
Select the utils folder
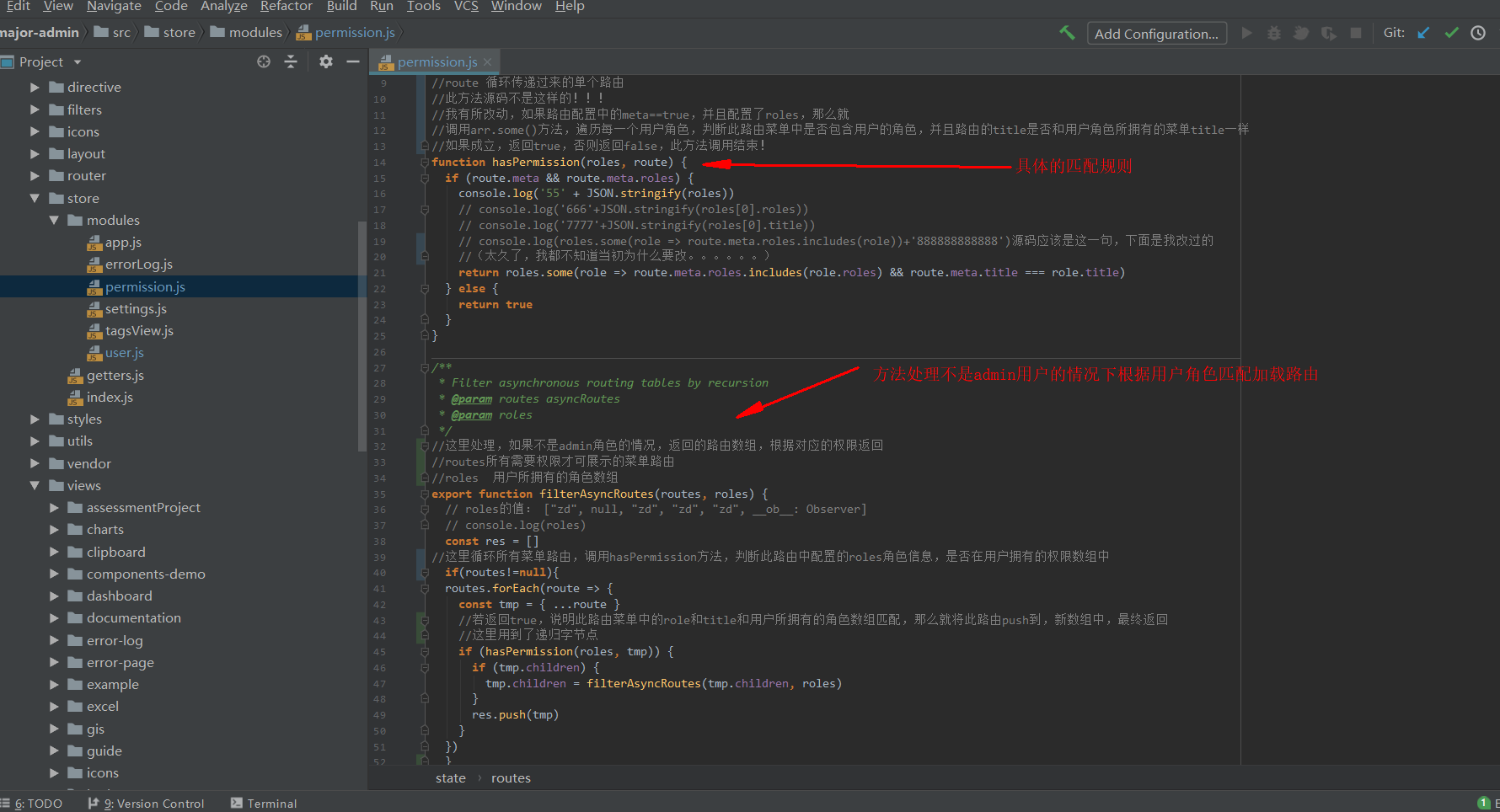click(80, 441)
